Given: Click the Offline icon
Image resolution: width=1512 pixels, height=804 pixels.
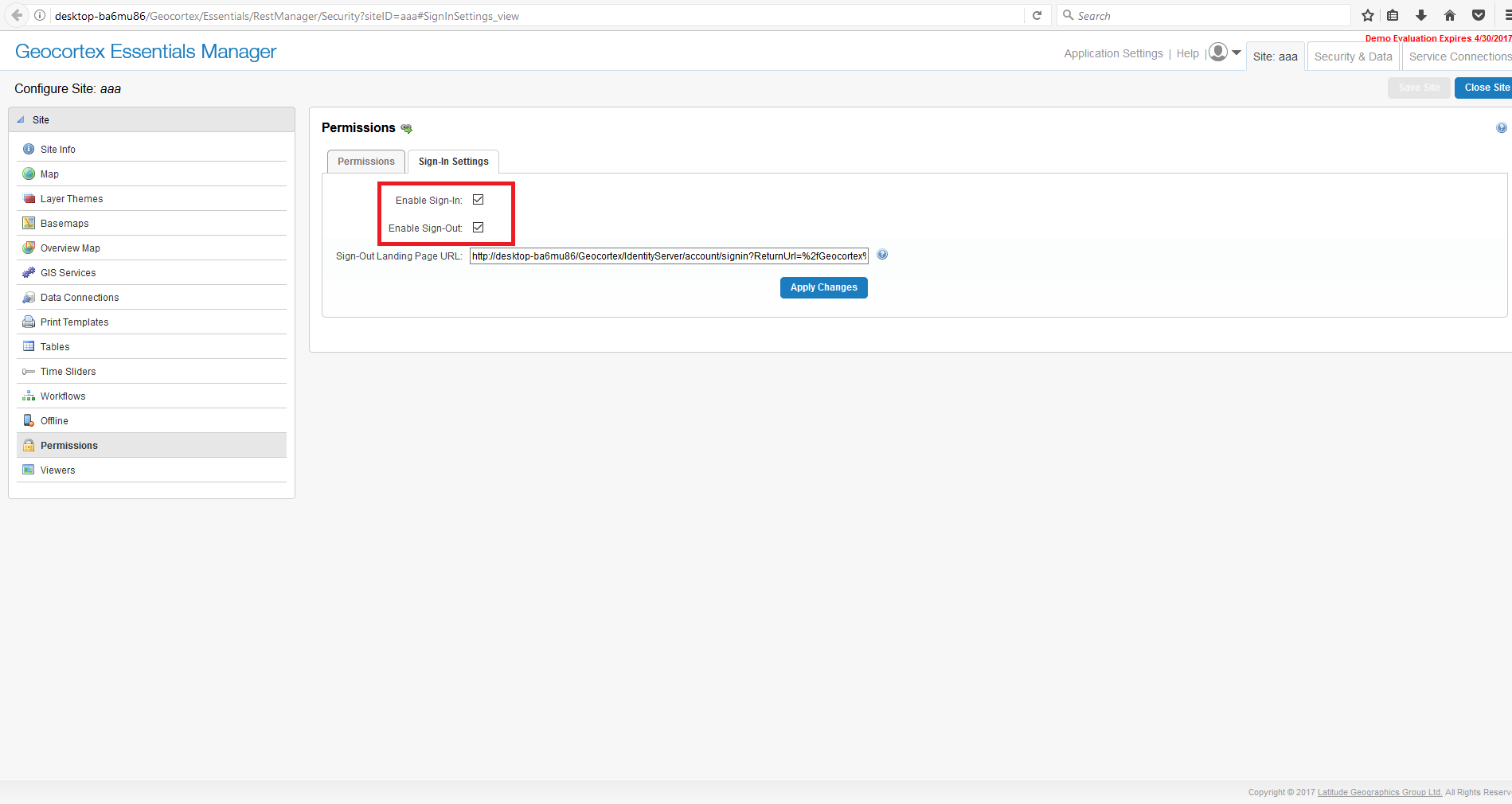Looking at the screenshot, I should (x=29, y=420).
